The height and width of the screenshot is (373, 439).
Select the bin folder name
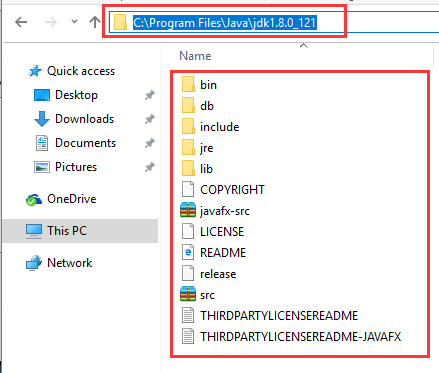click(208, 85)
